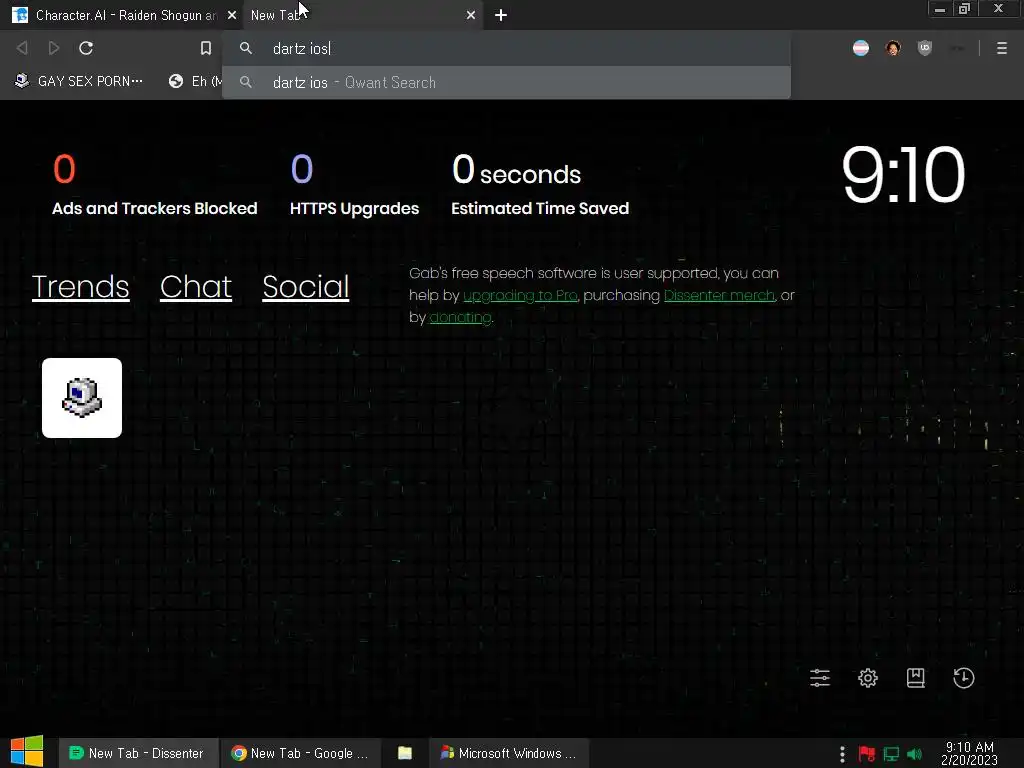The width and height of the screenshot is (1024, 768).
Task: Open the computer-icon top site tile
Action: (x=82, y=398)
